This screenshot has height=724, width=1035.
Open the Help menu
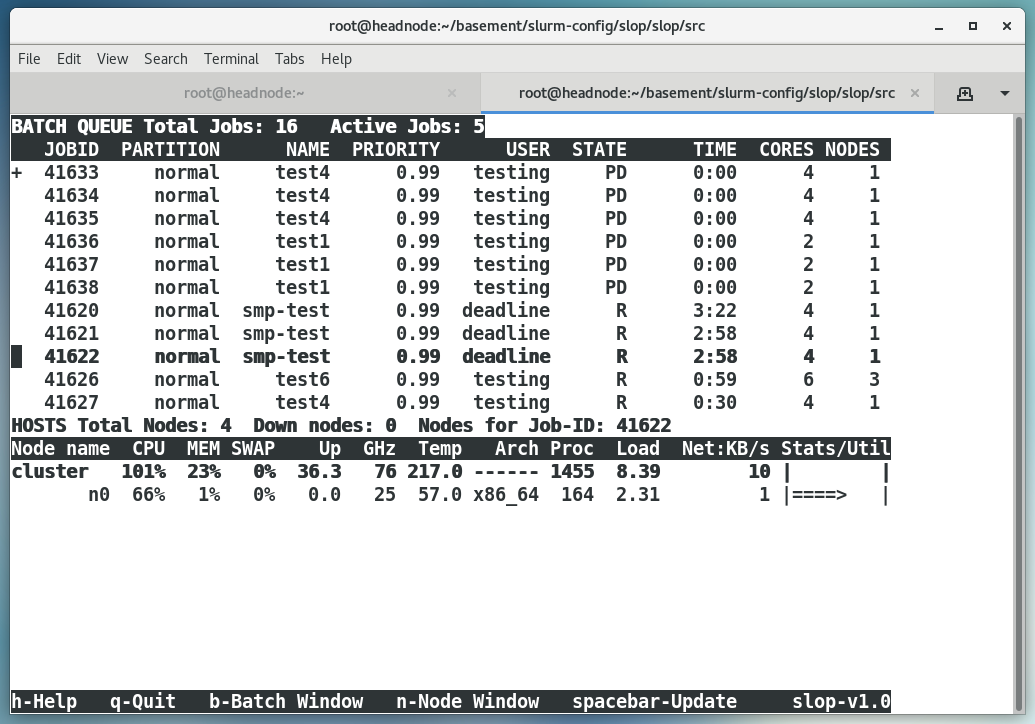pyautogui.click(x=336, y=59)
